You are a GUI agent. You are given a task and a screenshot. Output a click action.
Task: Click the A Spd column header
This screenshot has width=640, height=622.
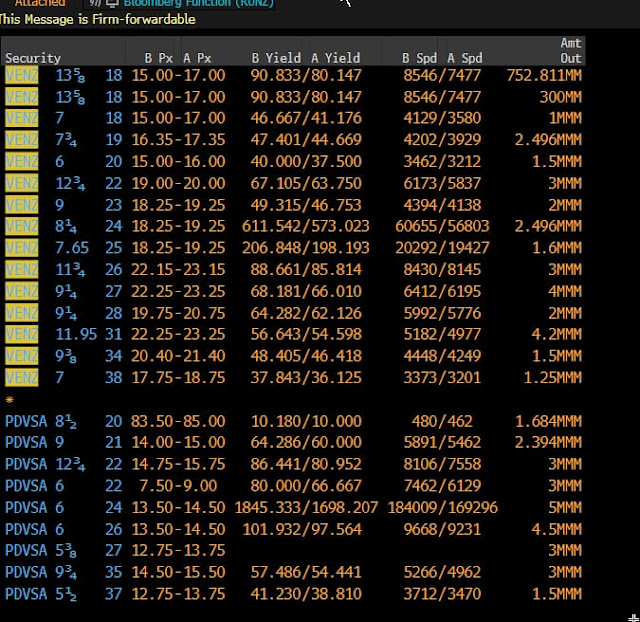point(464,58)
